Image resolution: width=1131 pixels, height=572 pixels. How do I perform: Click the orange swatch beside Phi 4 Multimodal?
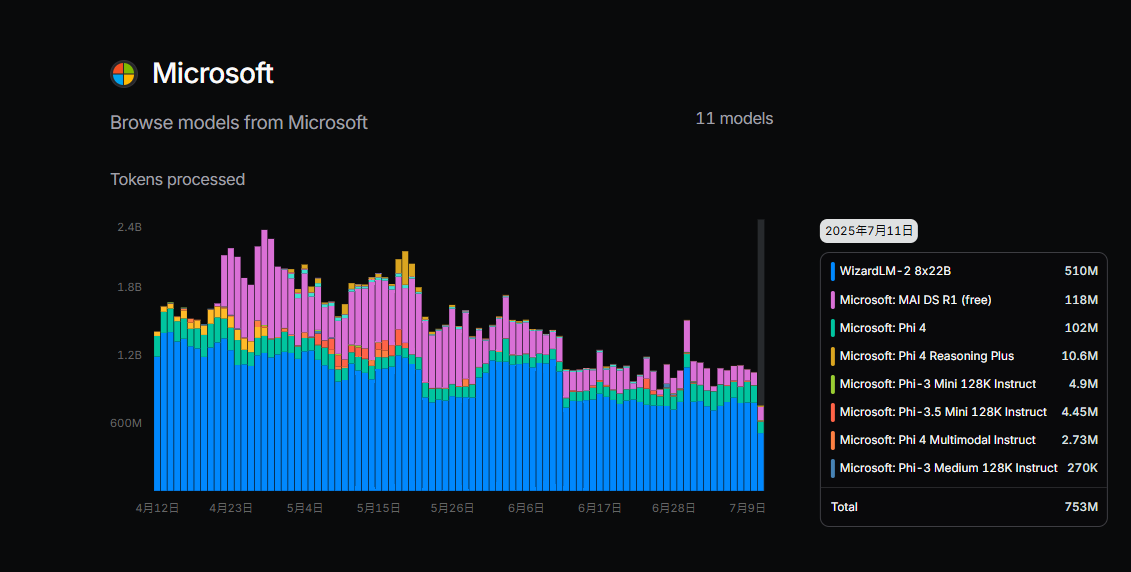833,440
